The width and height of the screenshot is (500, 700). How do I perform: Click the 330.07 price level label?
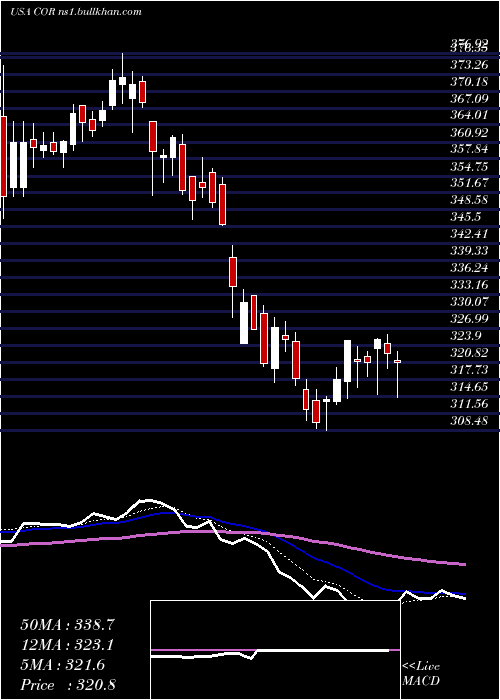click(x=469, y=301)
